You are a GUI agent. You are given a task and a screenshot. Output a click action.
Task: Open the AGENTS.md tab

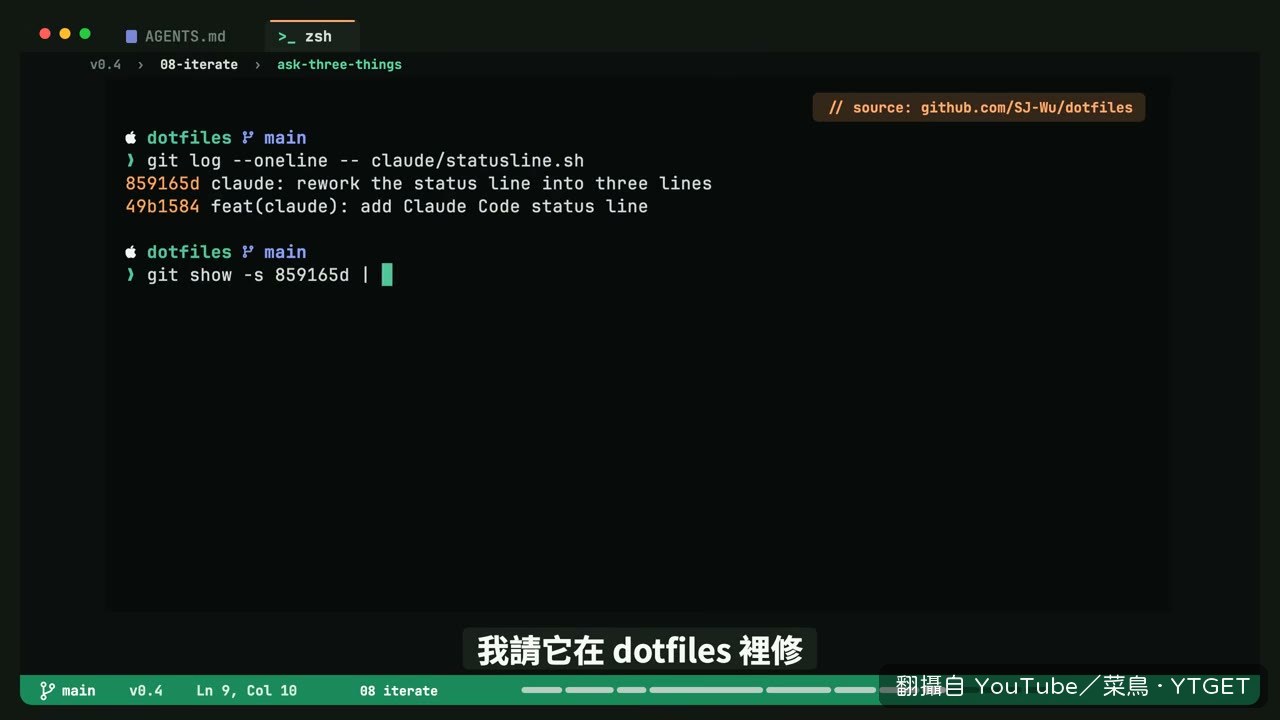click(x=176, y=36)
